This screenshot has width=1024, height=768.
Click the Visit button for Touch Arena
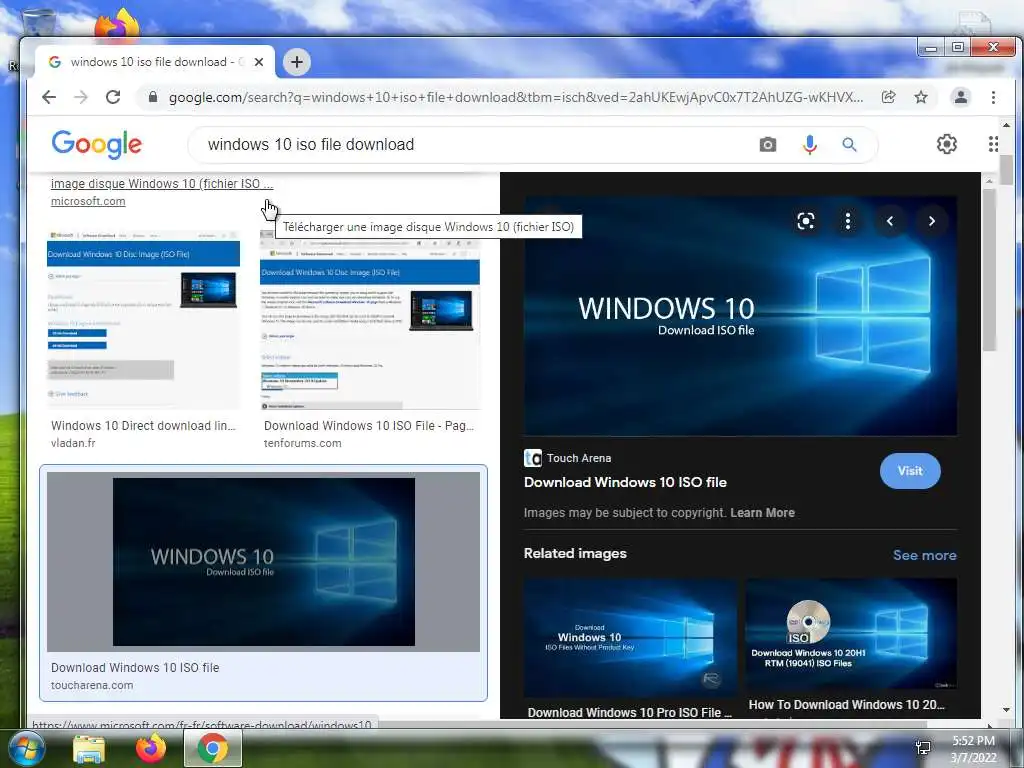point(910,471)
